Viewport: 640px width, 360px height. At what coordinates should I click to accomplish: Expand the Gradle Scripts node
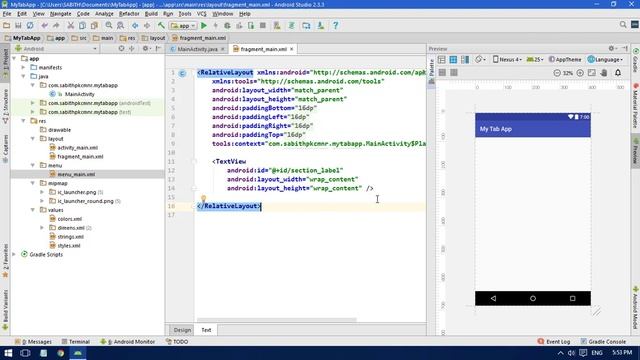[14, 254]
